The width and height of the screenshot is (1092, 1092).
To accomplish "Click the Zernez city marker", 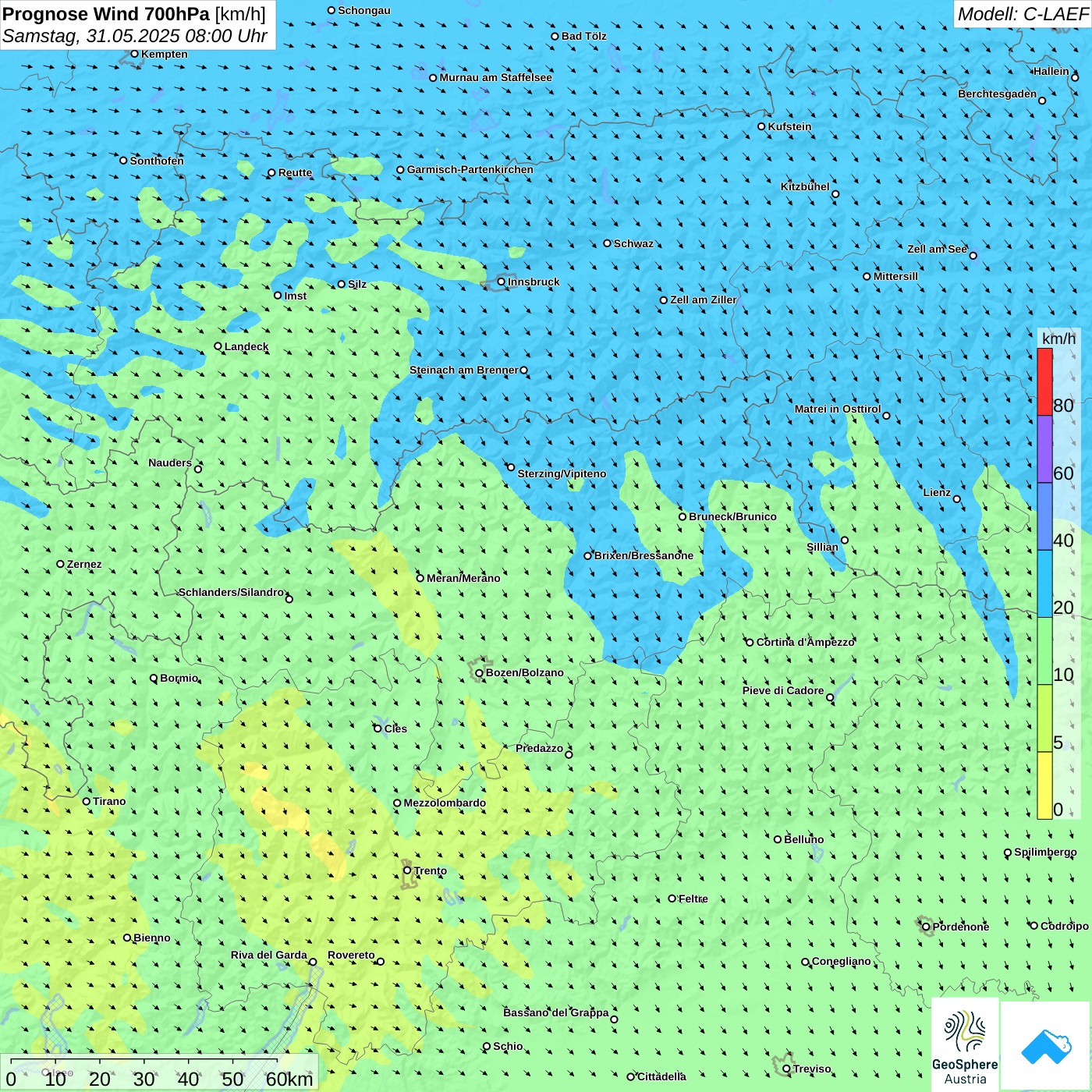I will [60, 564].
